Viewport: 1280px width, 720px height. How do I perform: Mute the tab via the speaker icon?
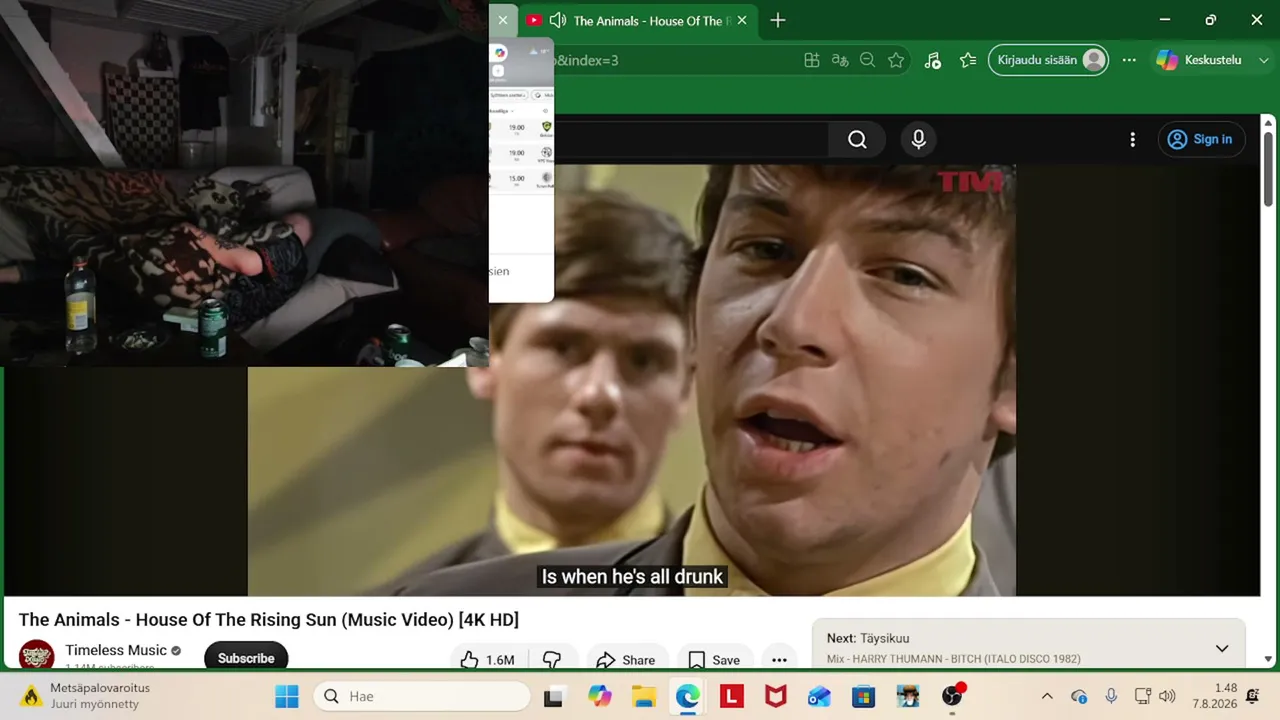pyautogui.click(x=558, y=20)
